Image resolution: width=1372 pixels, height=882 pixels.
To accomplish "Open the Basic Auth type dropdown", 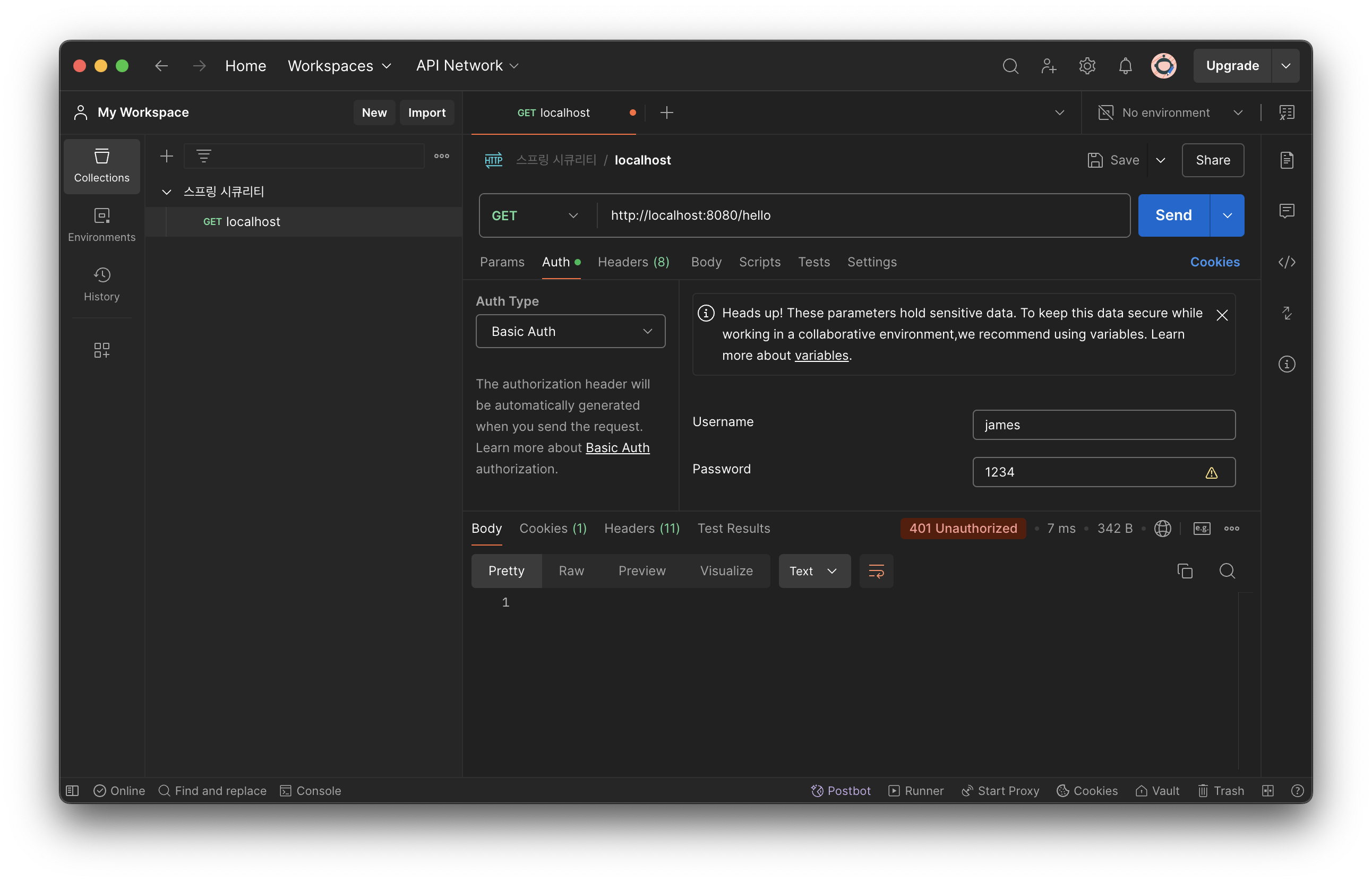I will (570, 331).
